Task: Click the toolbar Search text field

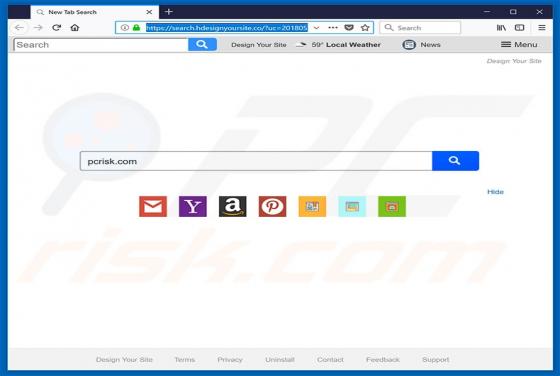Action: pyautogui.click(x=101, y=45)
